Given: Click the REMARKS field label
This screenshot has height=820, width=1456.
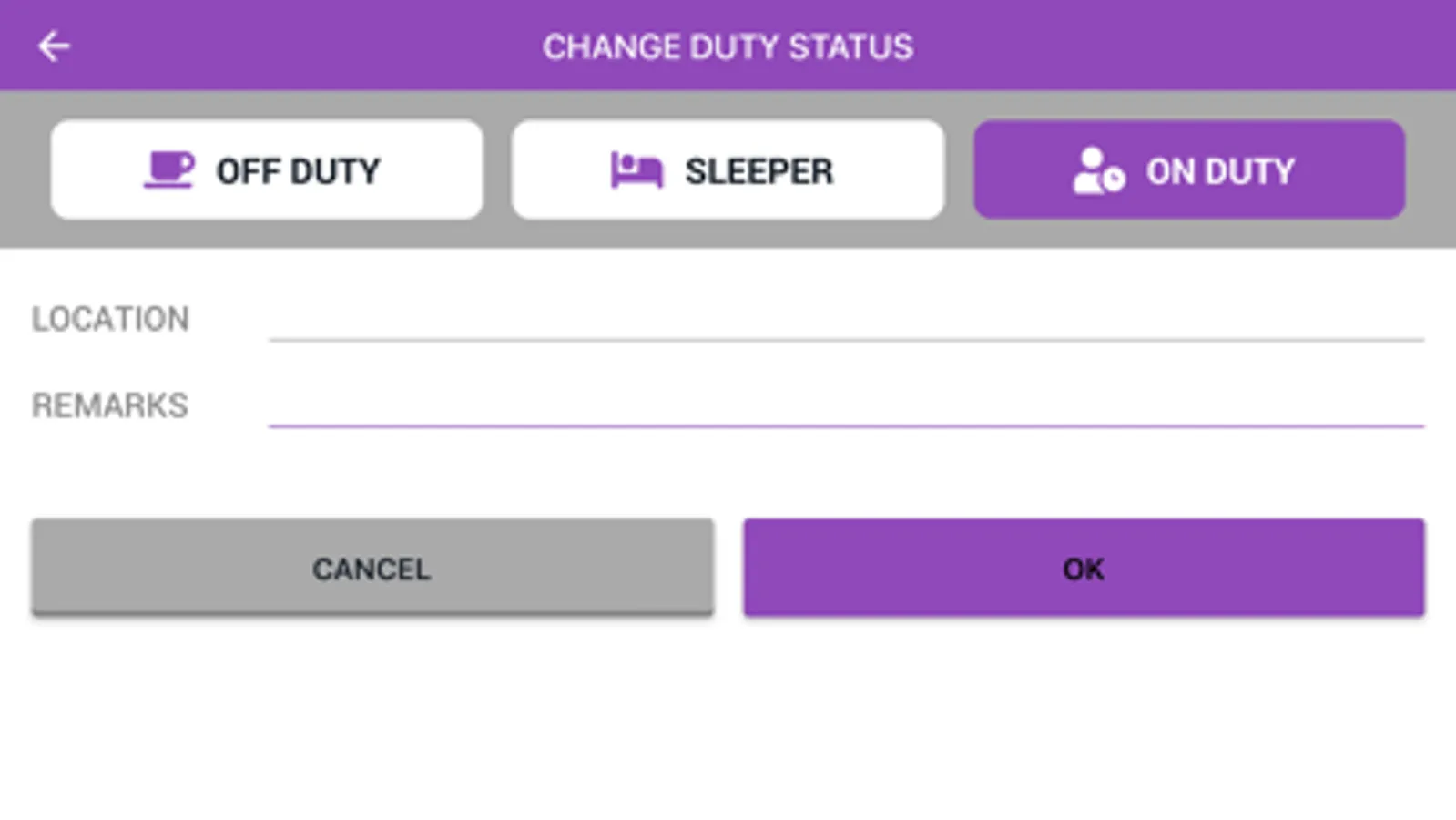Looking at the screenshot, I should [110, 405].
